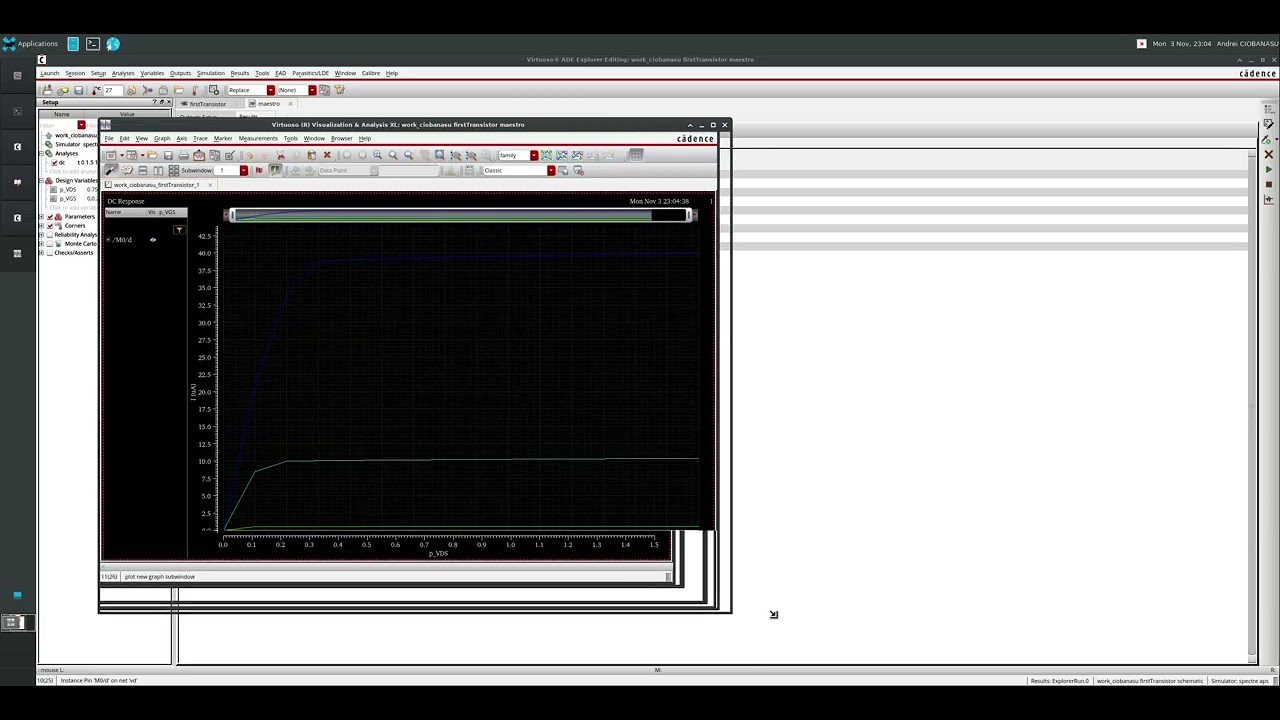Toggle the Monte Carlo checkbox

click(x=50, y=244)
